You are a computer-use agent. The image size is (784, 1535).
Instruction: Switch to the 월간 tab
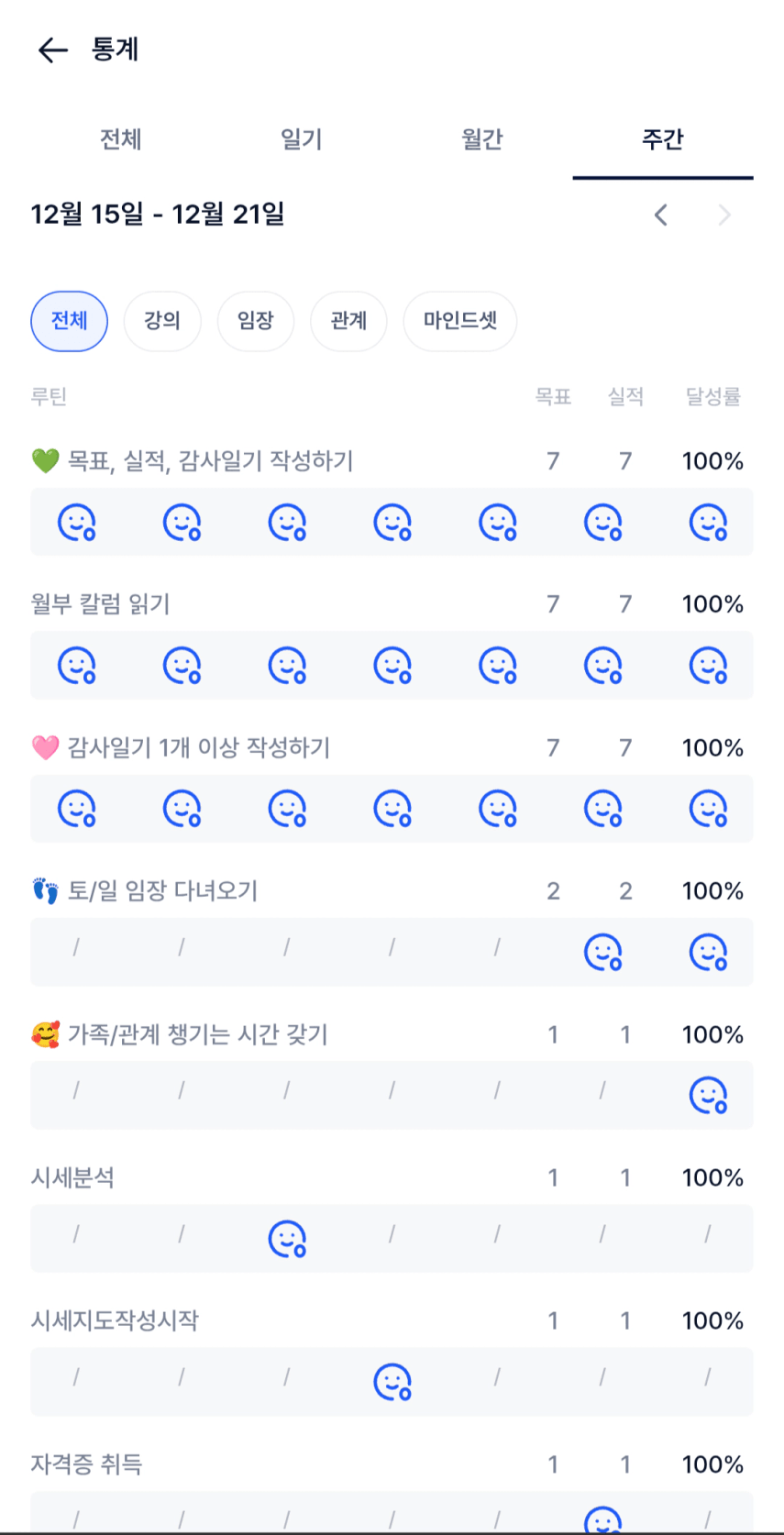tap(481, 139)
